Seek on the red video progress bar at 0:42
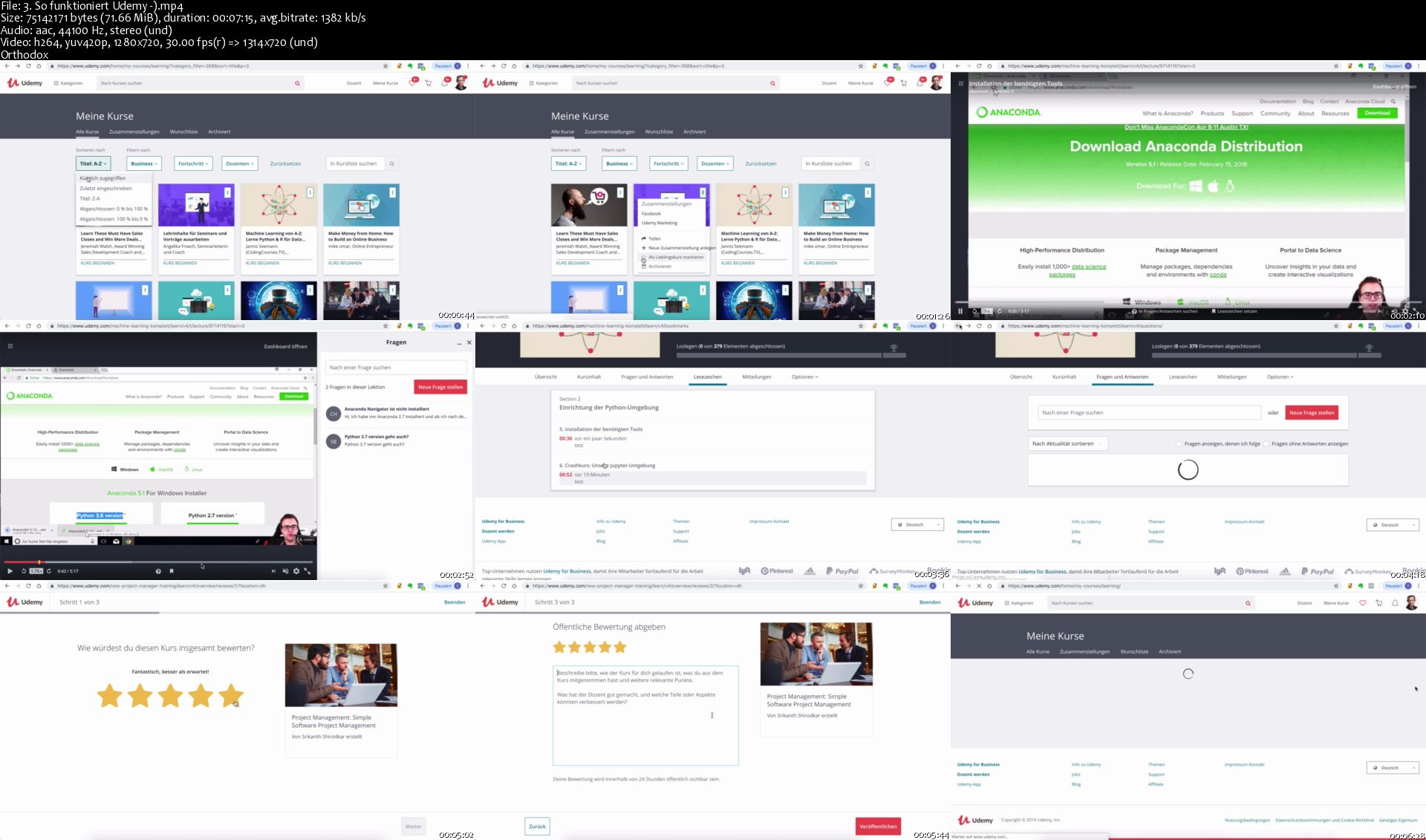The height and width of the screenshot is (840, 1426). tap(158, 562)
